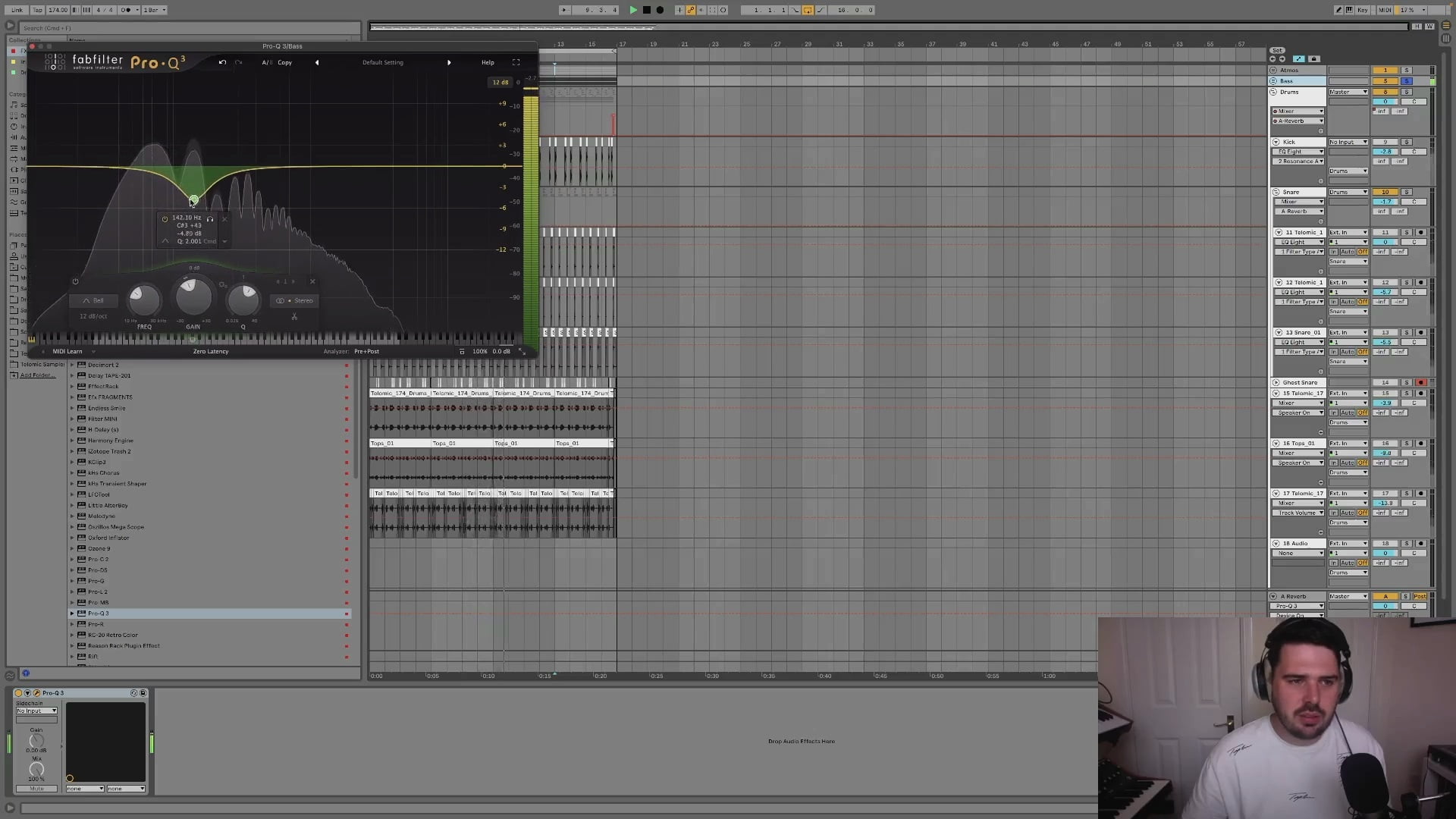Viewport: 1456px width, 819px height.
Task: Expand the Ozone 9 plug-in entry
Action: coord(73,548)
